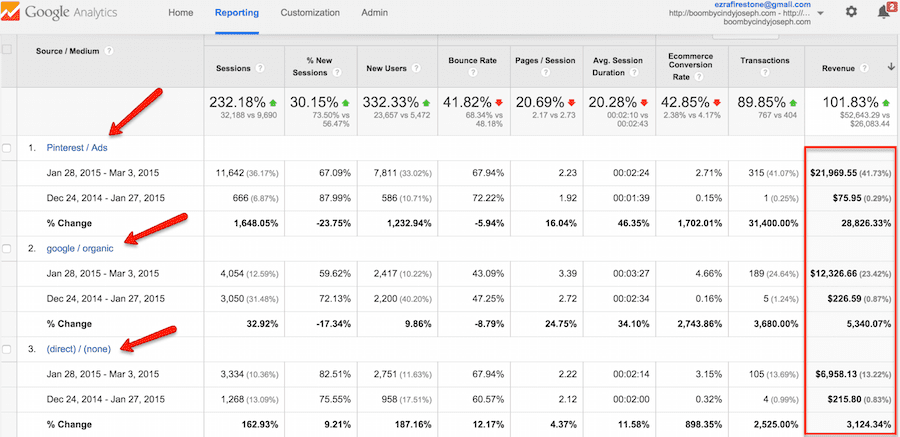Open the settings gear icon
Screen dimensions: 900x437
(x=851, y=12)
